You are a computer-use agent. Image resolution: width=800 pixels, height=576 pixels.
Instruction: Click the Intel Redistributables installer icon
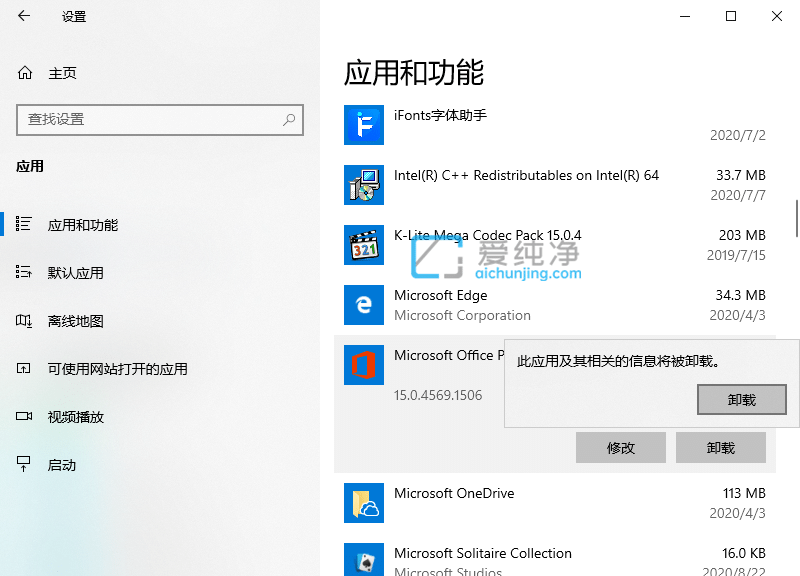364,185
